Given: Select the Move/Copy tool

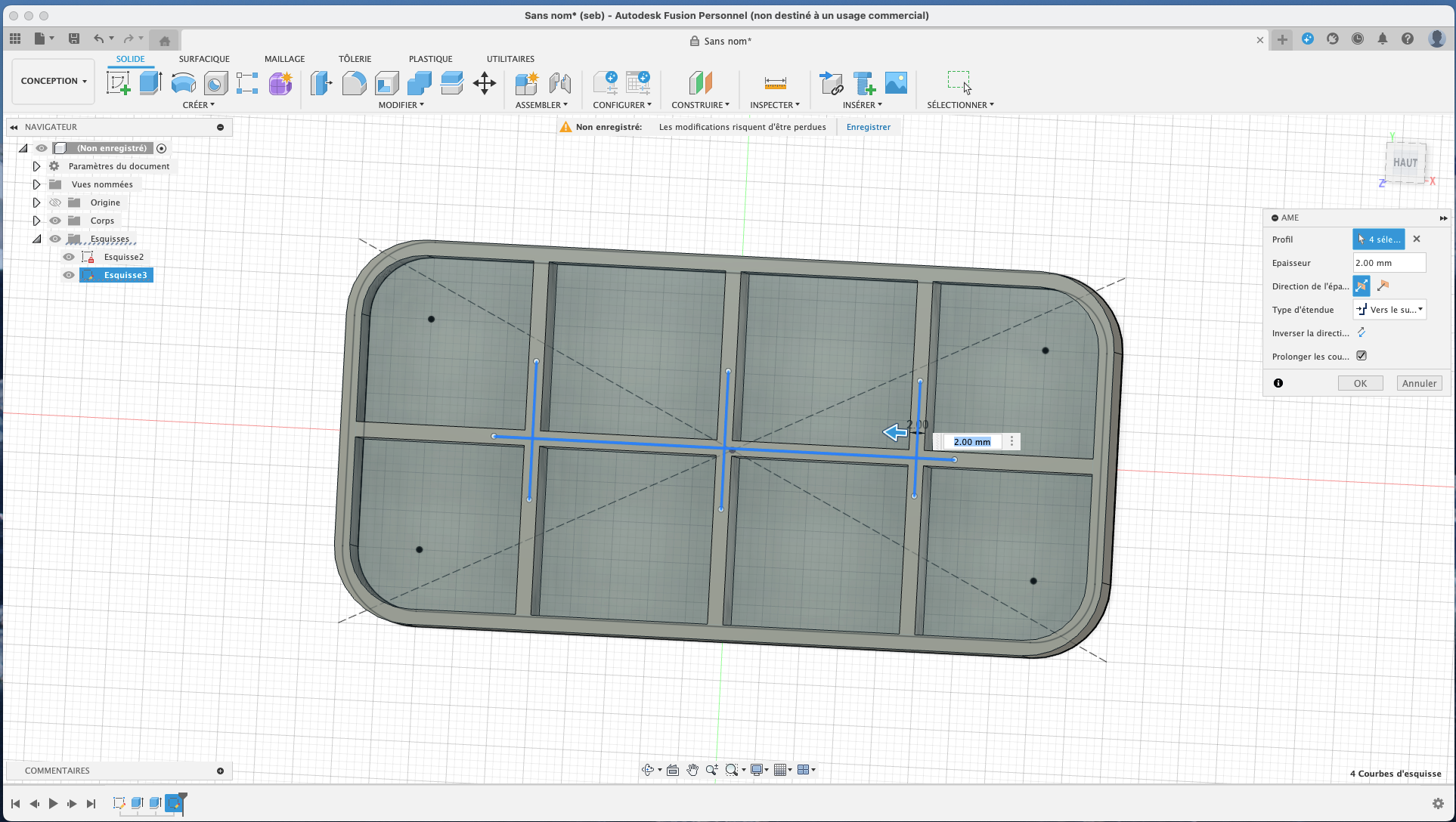Looking at the screenshot, I should (485, 82).
